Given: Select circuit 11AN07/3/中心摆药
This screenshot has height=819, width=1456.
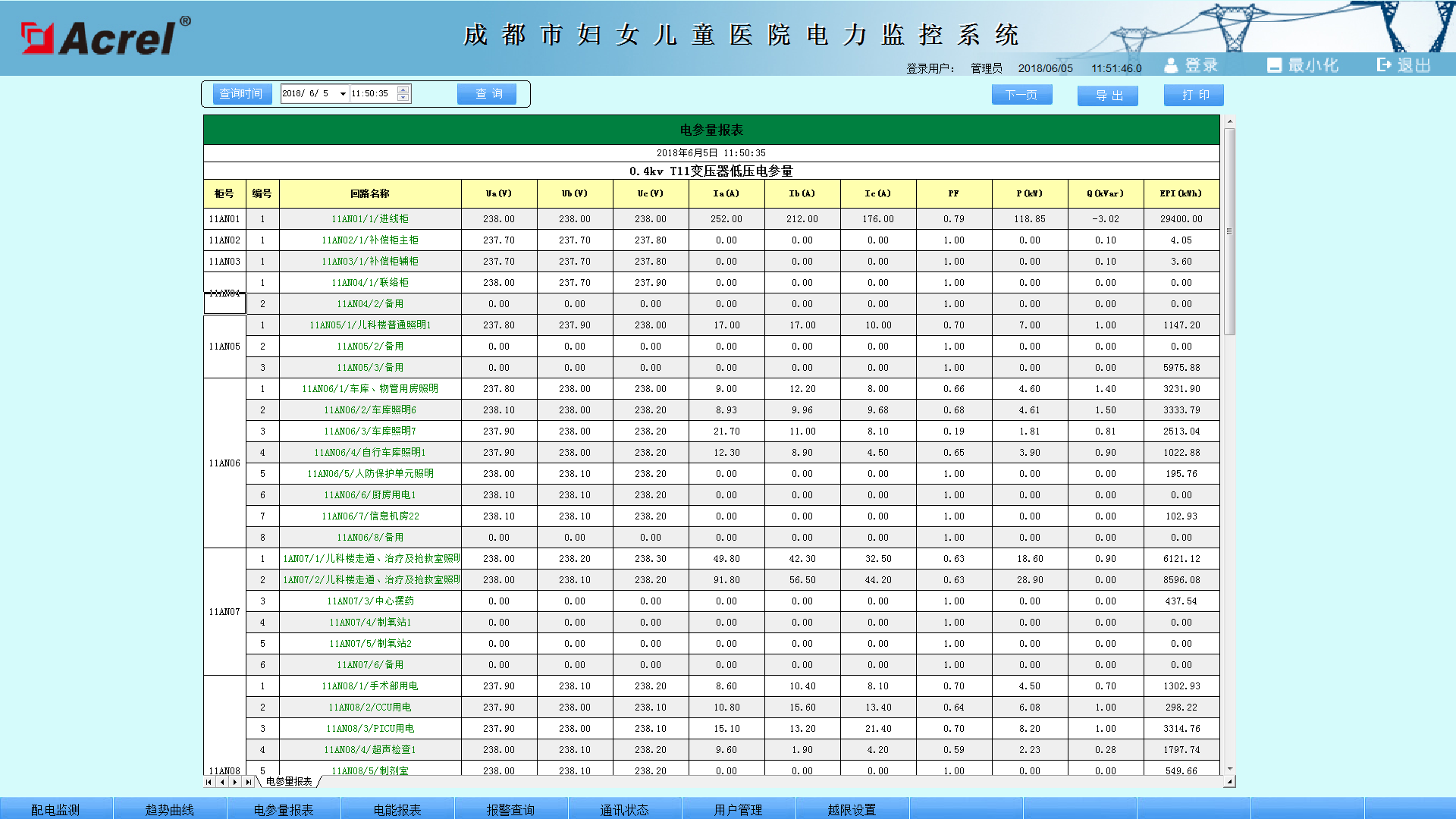Looking at the screenshot, I should click(370, 601).
